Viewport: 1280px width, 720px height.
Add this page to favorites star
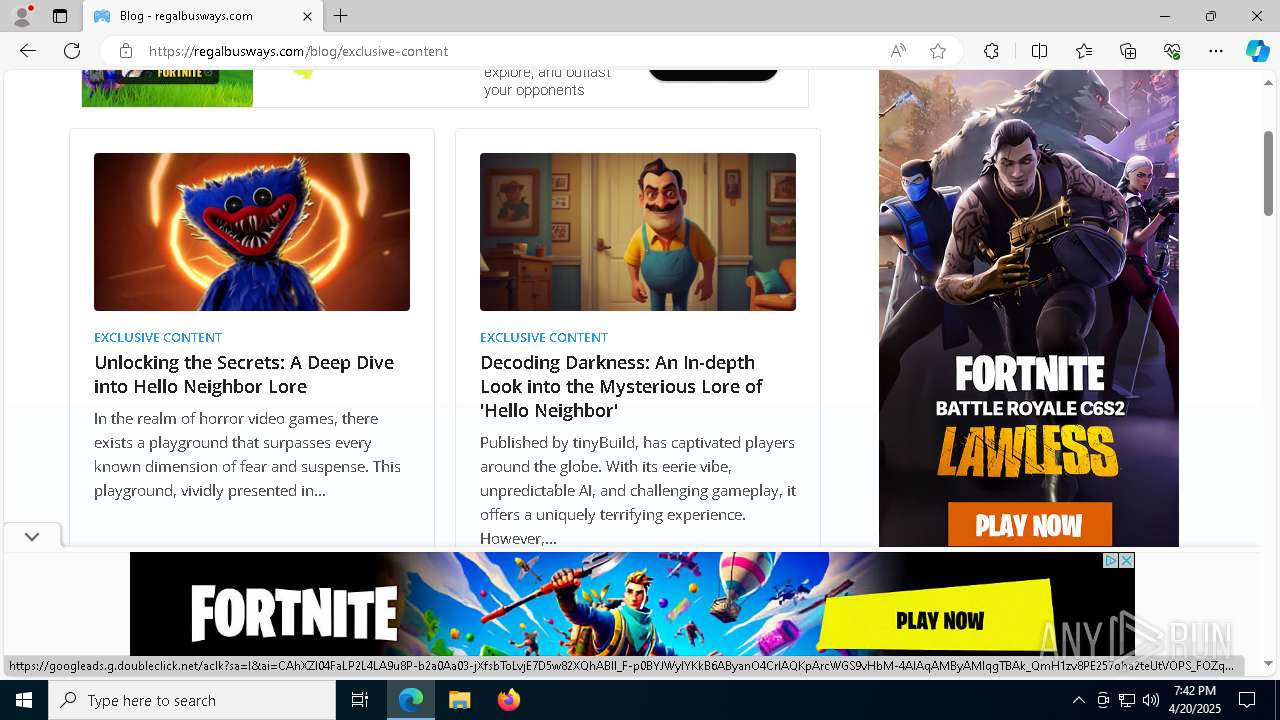tap(938, 51)
